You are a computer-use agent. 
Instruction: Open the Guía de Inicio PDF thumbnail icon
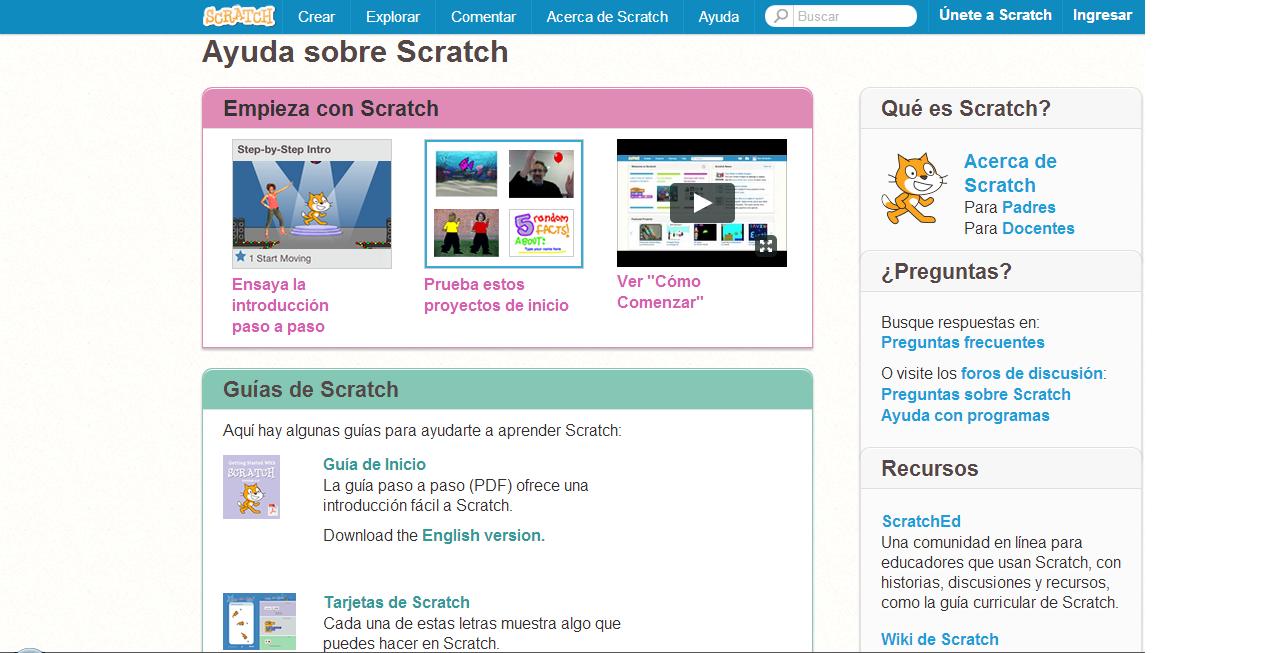[251, 487]
